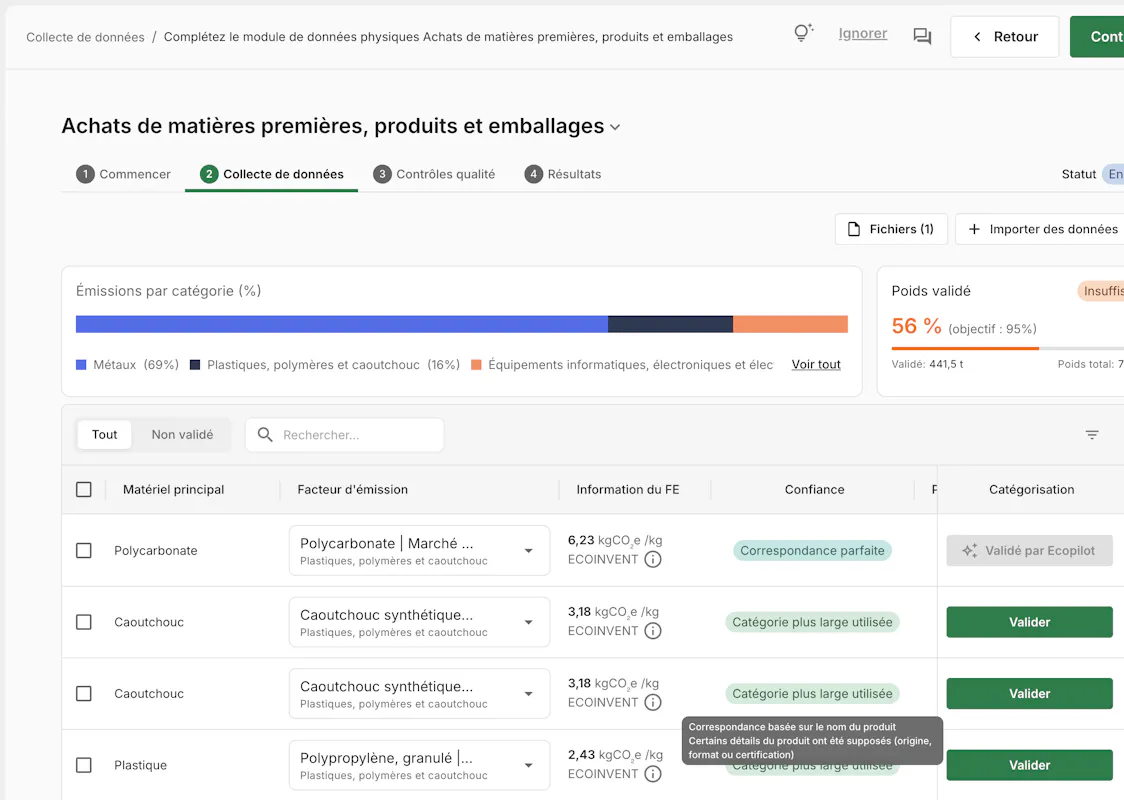Click the 6,23 kgCO2e /kg value
The height and width of the screenshot is (800, 1124).
[615, 541]
